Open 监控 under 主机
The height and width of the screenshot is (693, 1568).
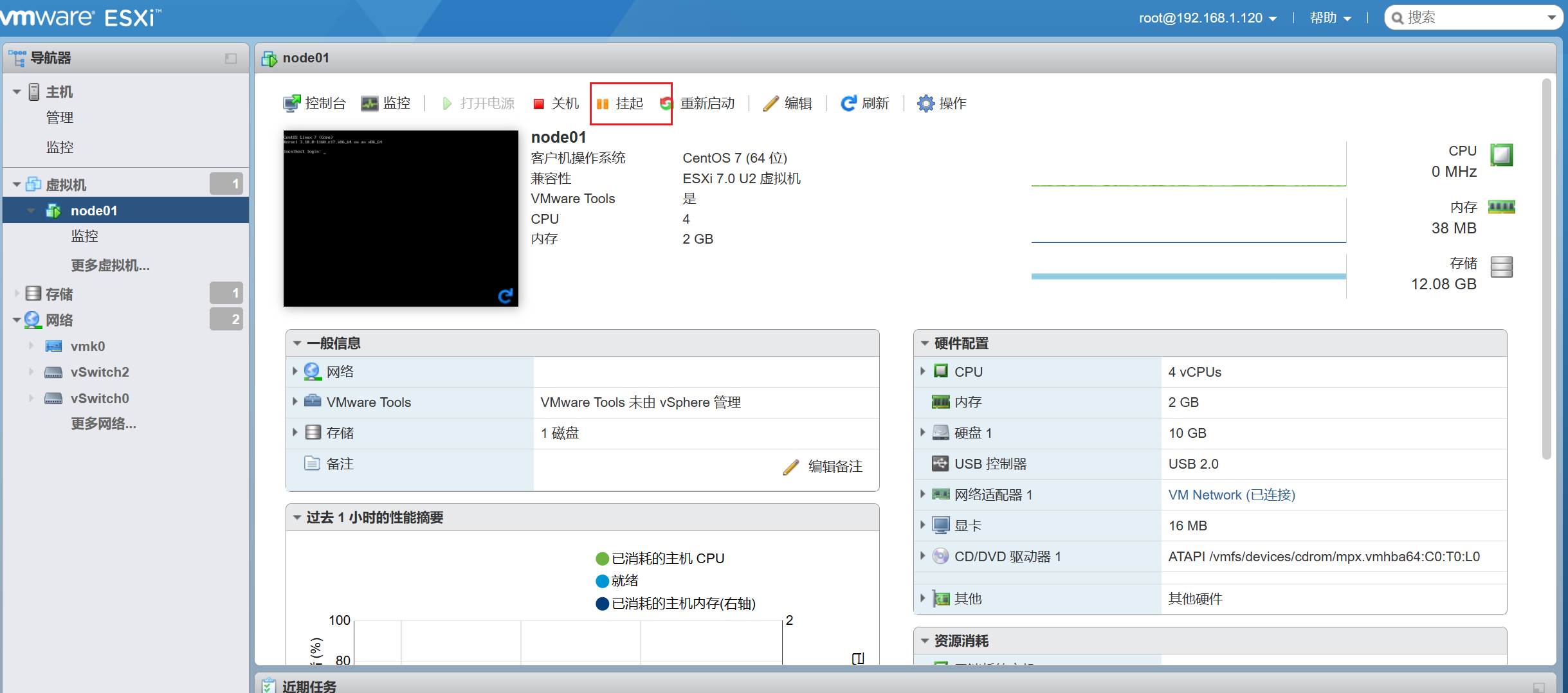(60, 147)
